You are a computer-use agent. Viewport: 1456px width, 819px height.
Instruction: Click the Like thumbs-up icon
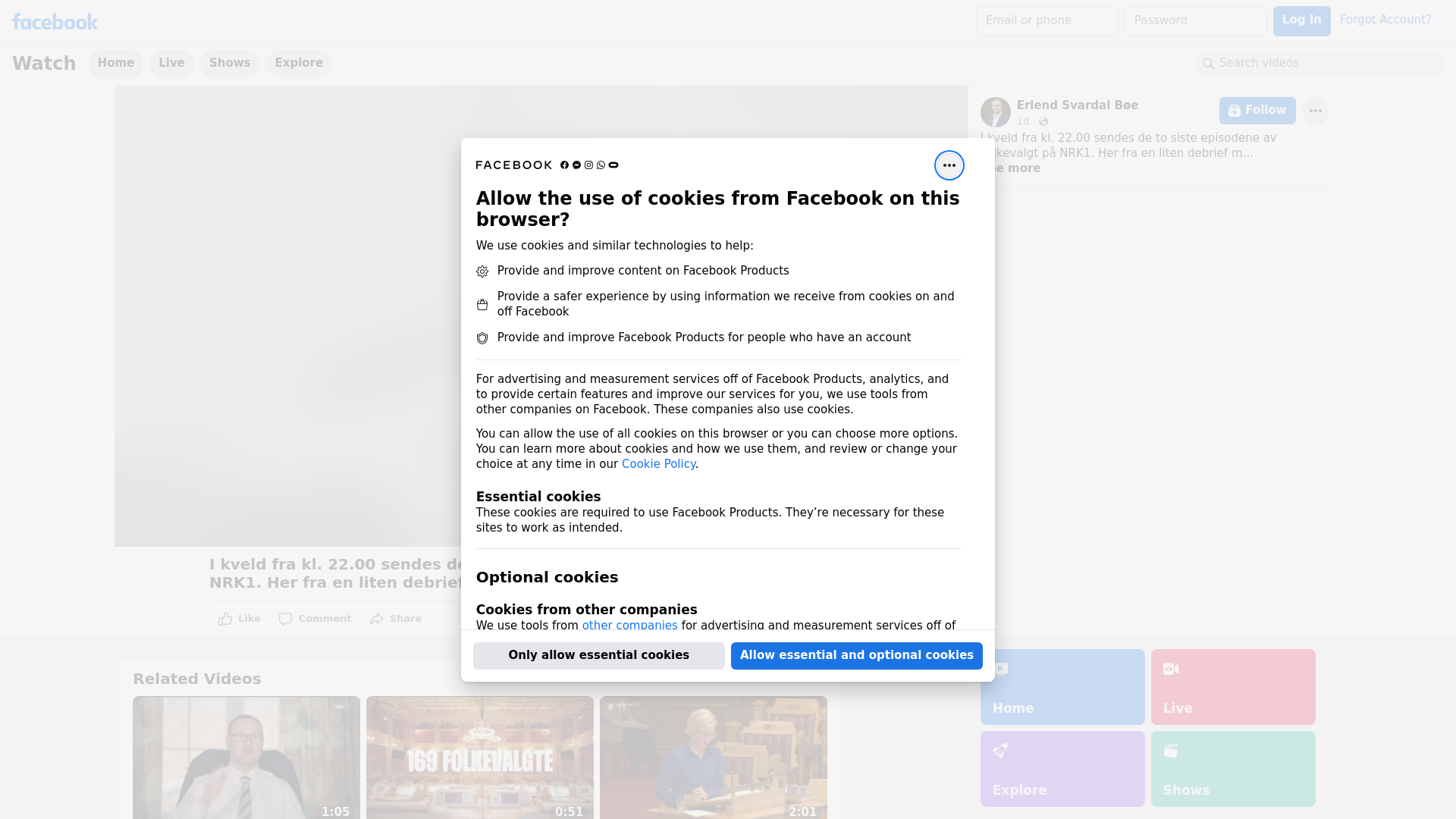pyautogui.click(x=225, y=619)
